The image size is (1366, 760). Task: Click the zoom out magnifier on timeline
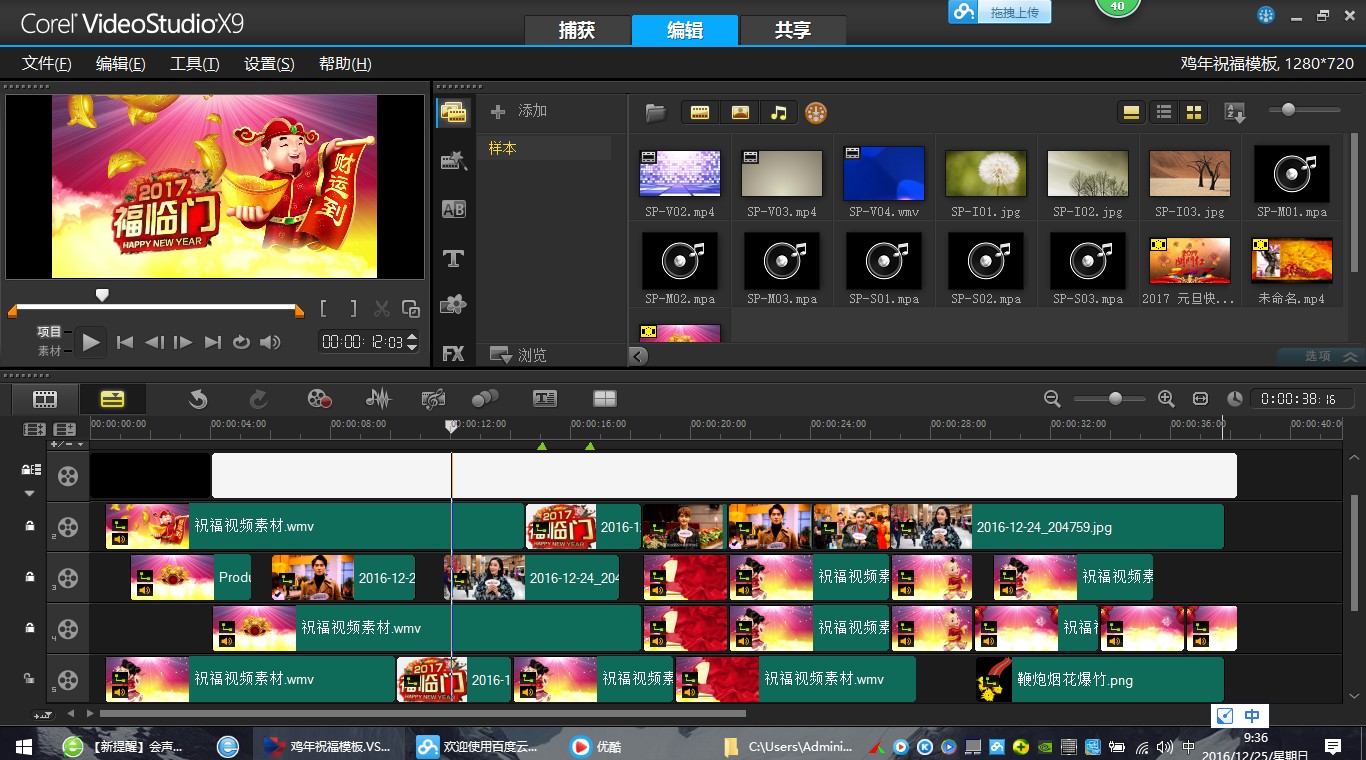1052,398
